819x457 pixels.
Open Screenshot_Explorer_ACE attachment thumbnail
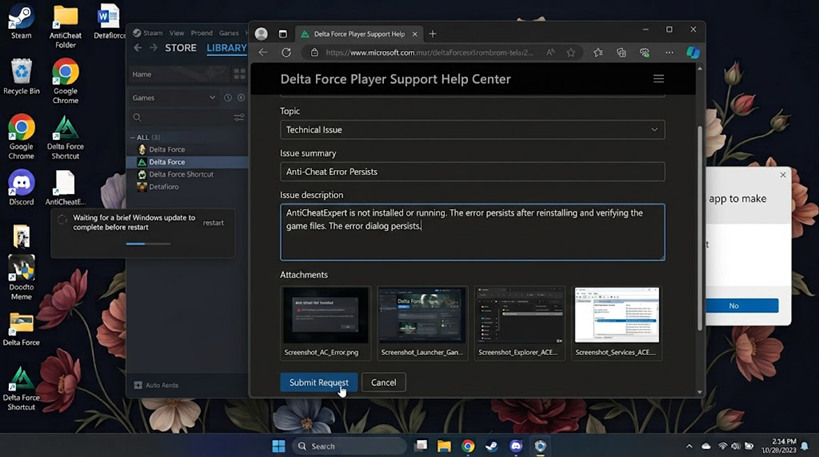519,323
